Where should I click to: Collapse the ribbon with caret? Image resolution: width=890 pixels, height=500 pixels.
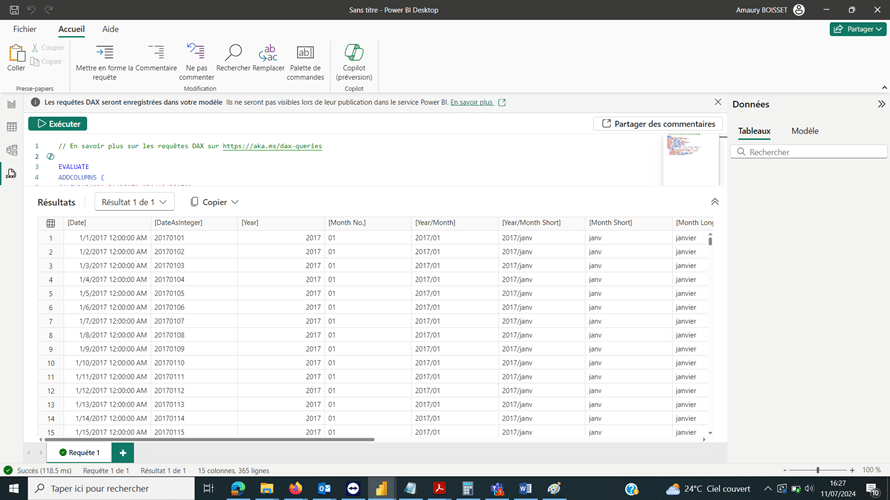pos(884,87)
